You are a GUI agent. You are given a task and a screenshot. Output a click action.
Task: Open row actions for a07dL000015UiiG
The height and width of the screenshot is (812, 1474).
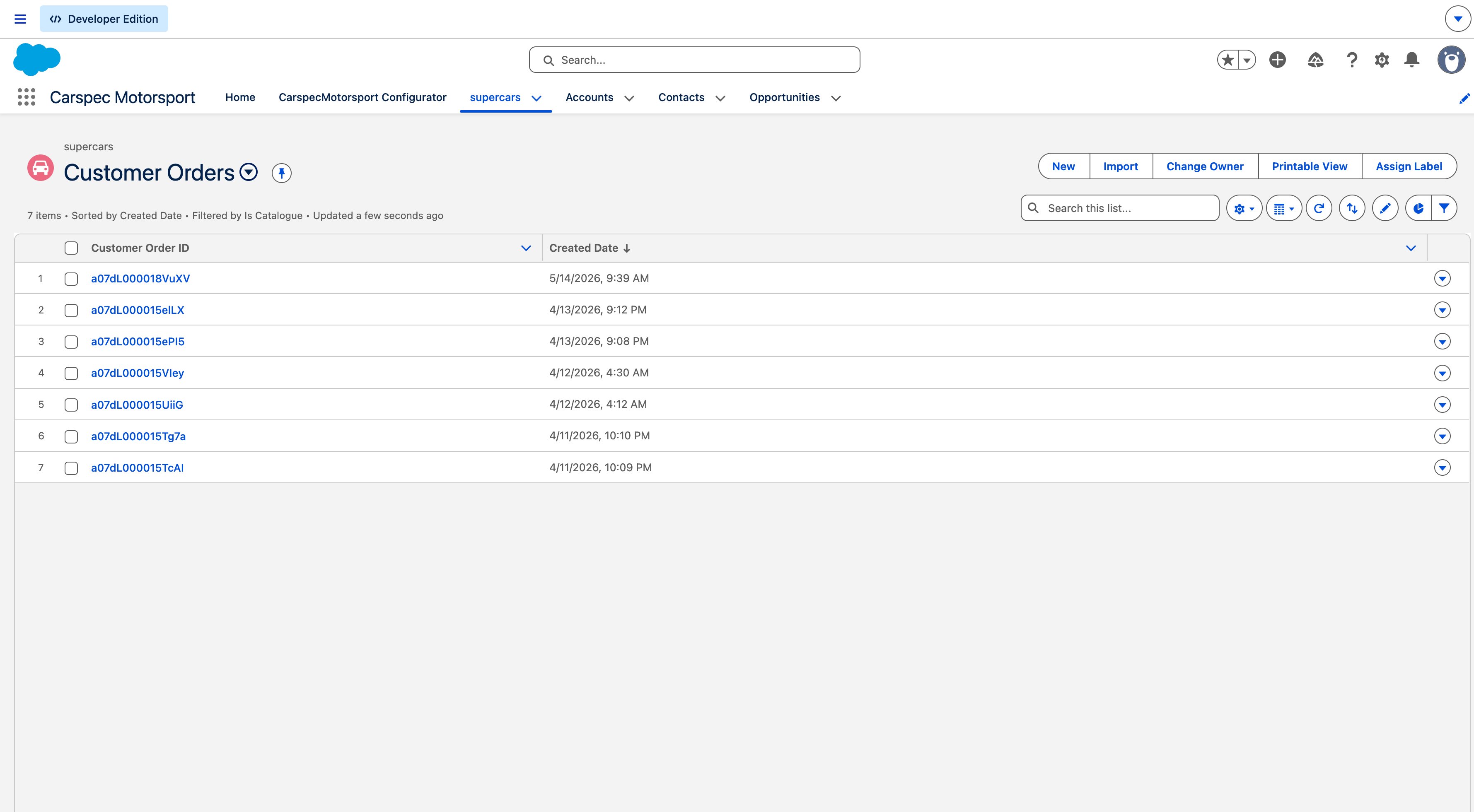pyautogui.click(x=1443, y=404)
